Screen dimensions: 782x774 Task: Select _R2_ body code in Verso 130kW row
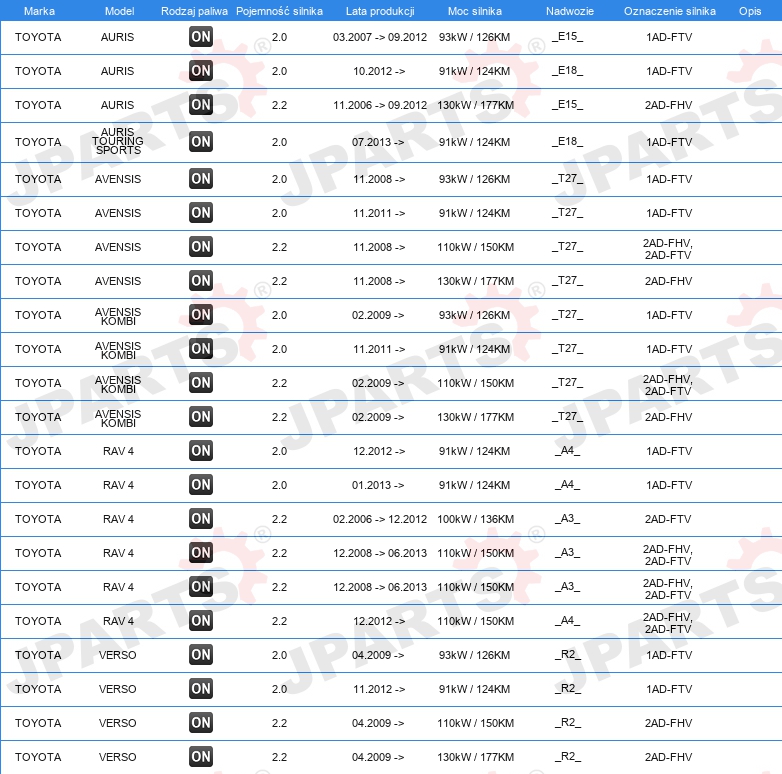(568, 757)
